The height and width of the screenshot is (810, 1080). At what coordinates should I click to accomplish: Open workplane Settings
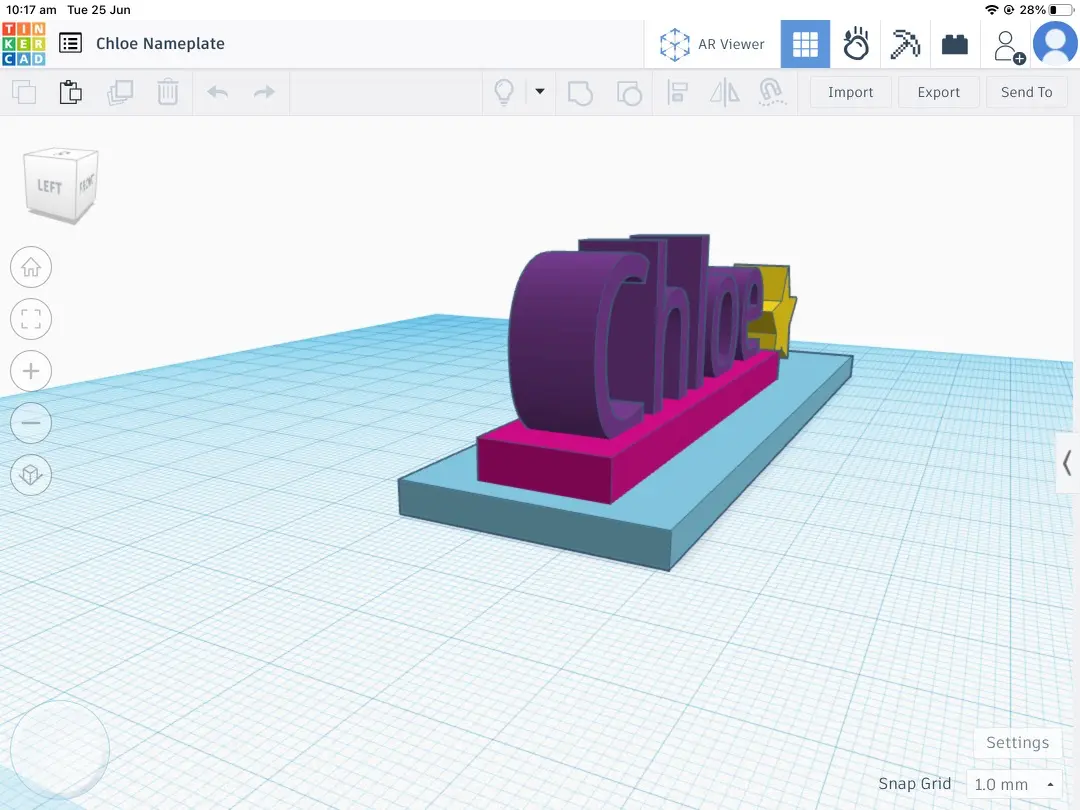pyautogui.click(x=1017, y=742)
